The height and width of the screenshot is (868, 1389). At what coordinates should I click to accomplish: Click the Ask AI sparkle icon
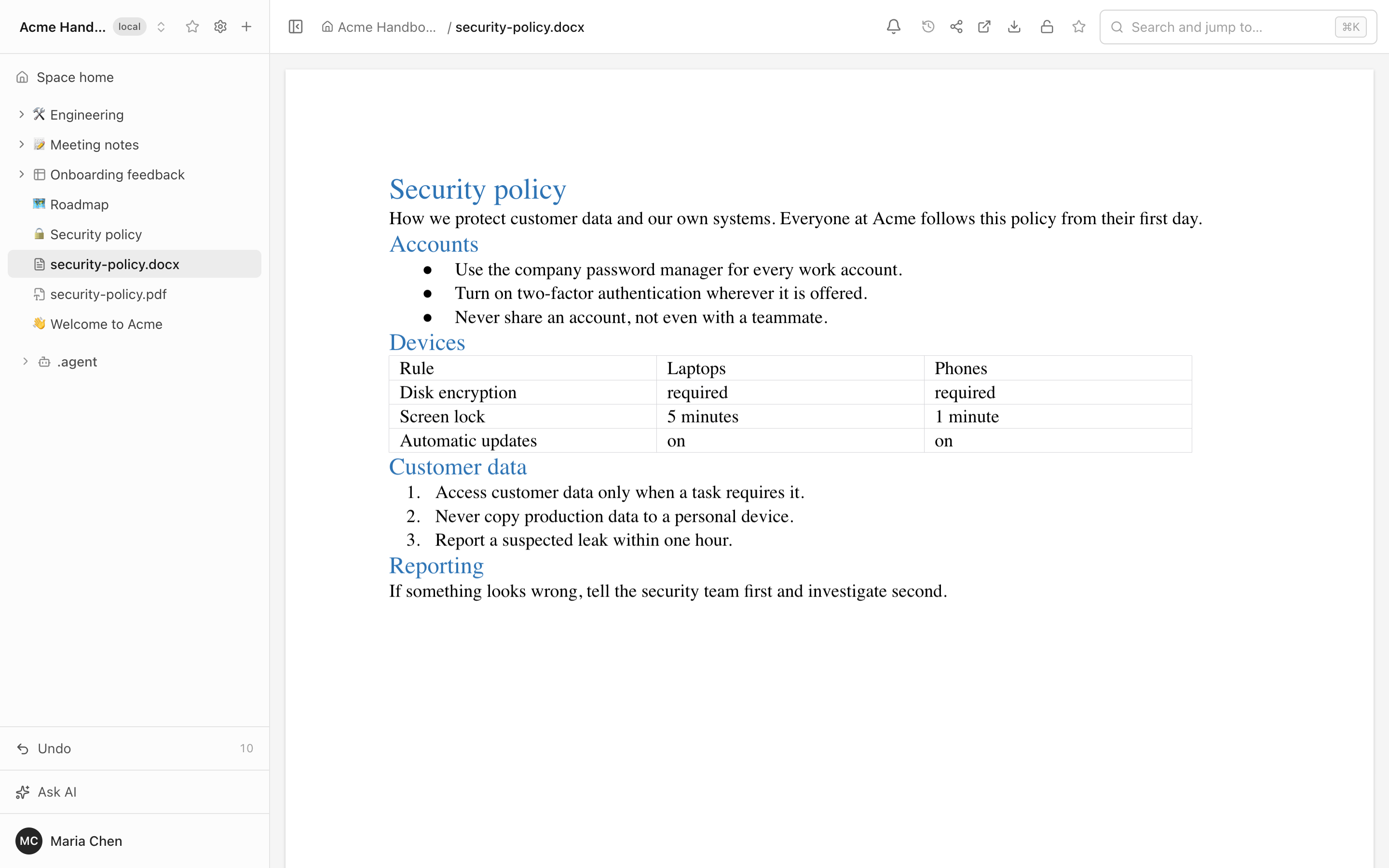click(23, 792)
